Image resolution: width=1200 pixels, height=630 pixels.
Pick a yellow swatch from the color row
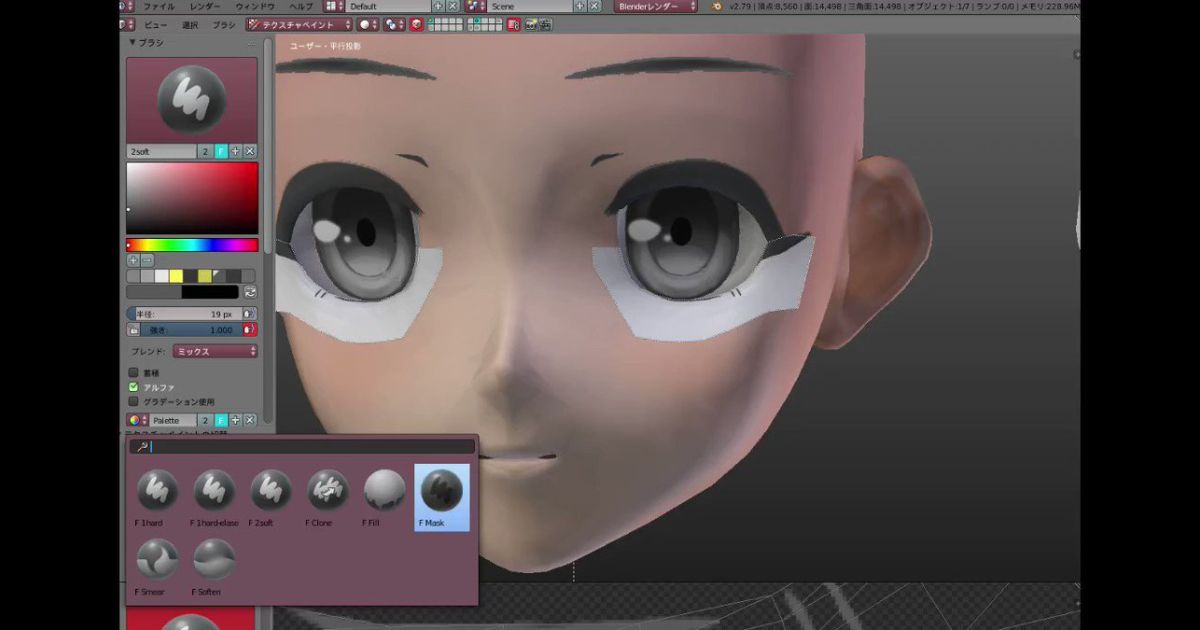(175, 275)
